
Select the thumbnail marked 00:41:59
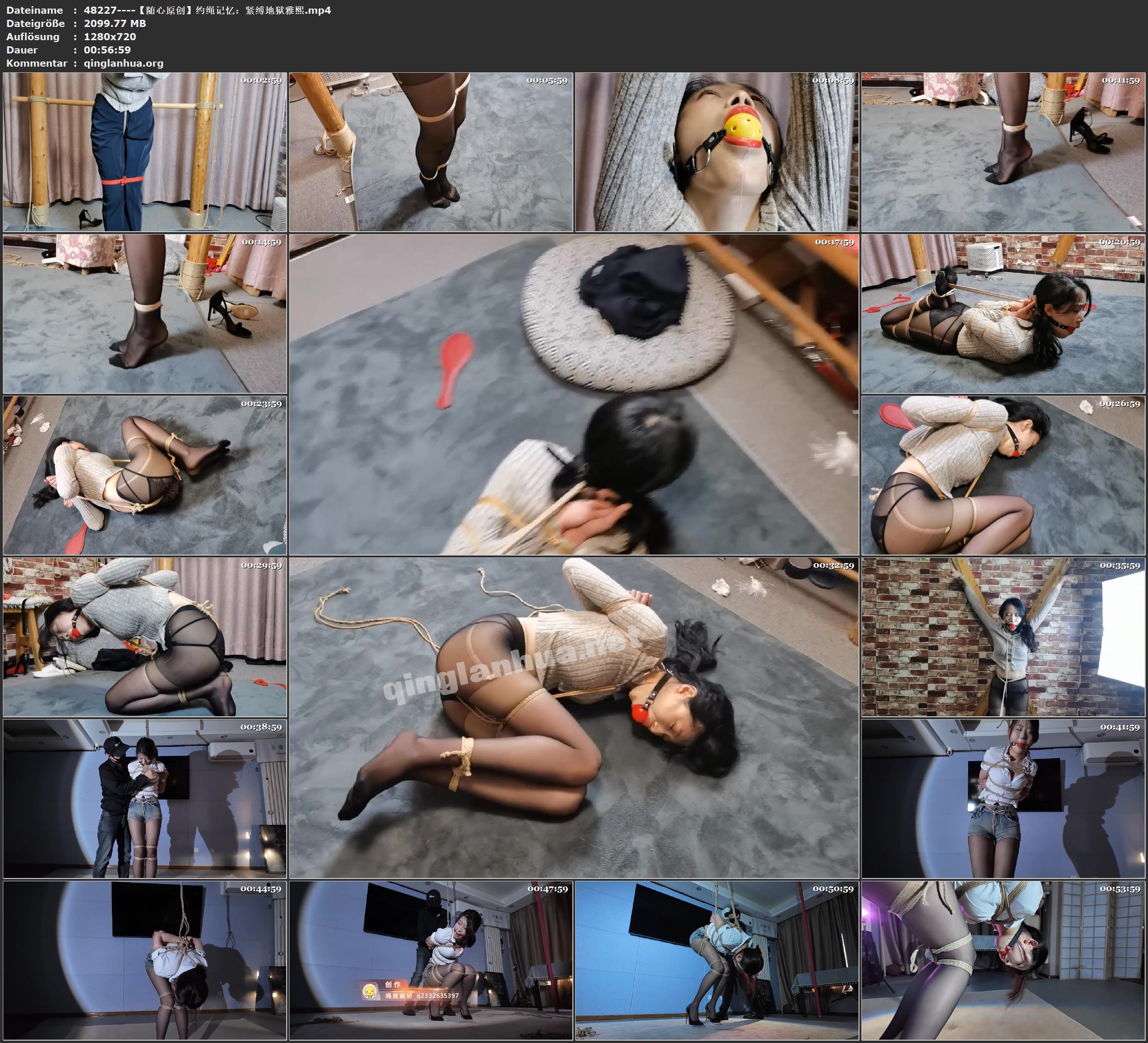1002,798
